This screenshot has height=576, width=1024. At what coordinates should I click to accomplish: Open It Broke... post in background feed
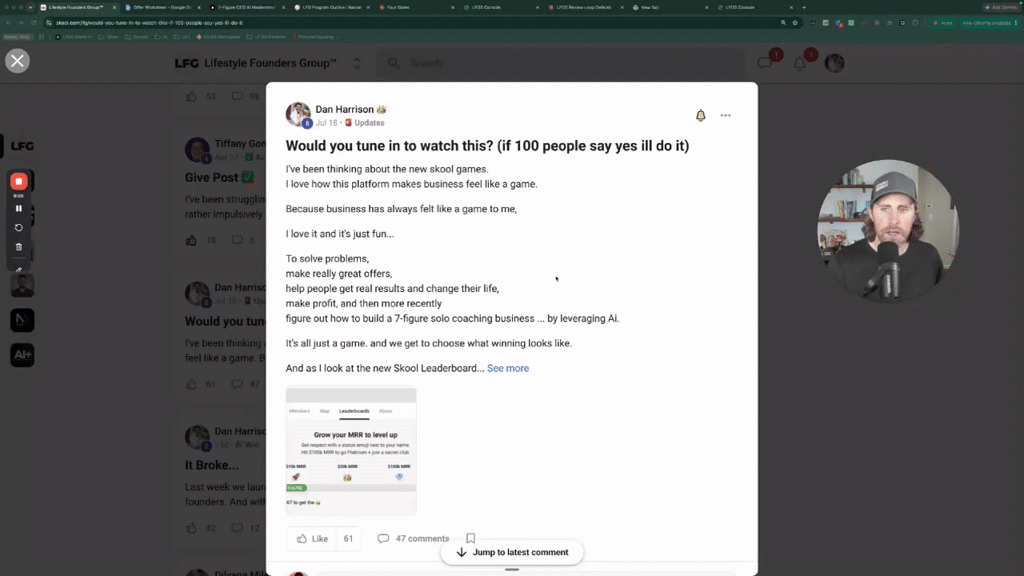pyautogui.click(x=212, y=466)
